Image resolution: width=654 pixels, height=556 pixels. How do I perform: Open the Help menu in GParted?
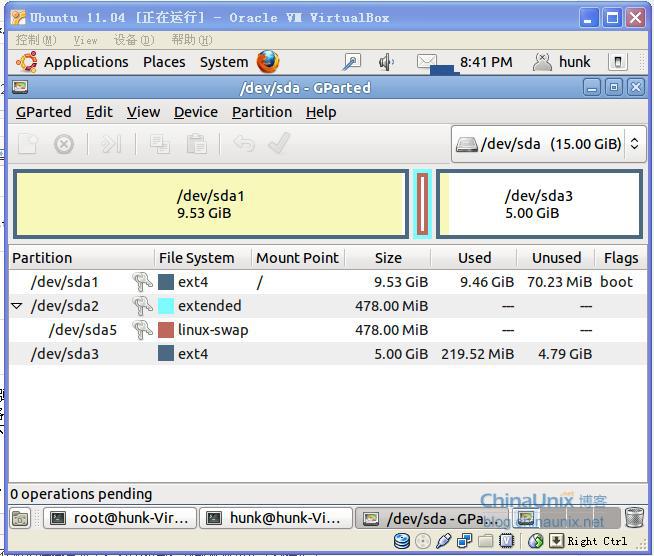pyautogui.click(x=321, y=112)
